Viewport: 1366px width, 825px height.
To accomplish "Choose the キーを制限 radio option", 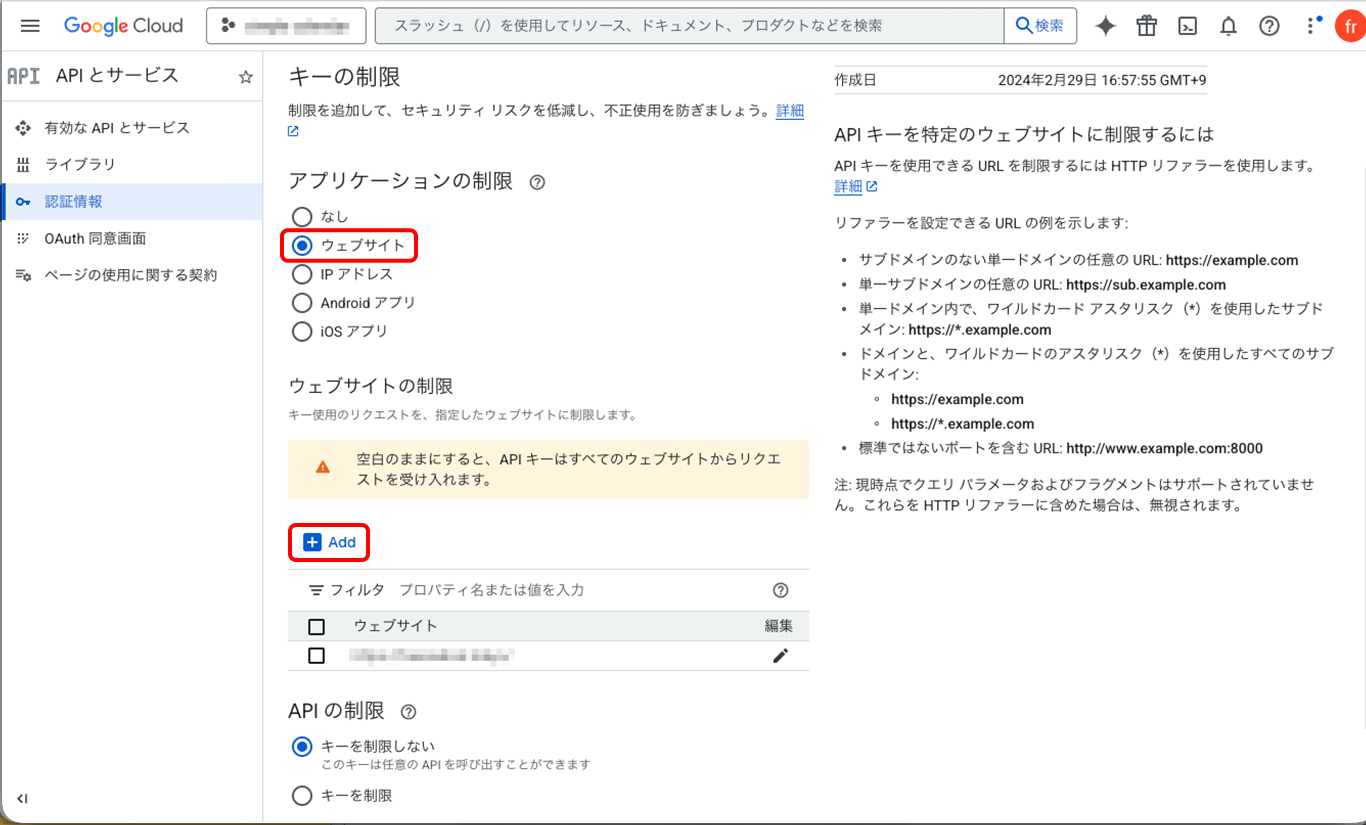I will tap(302, 796).
